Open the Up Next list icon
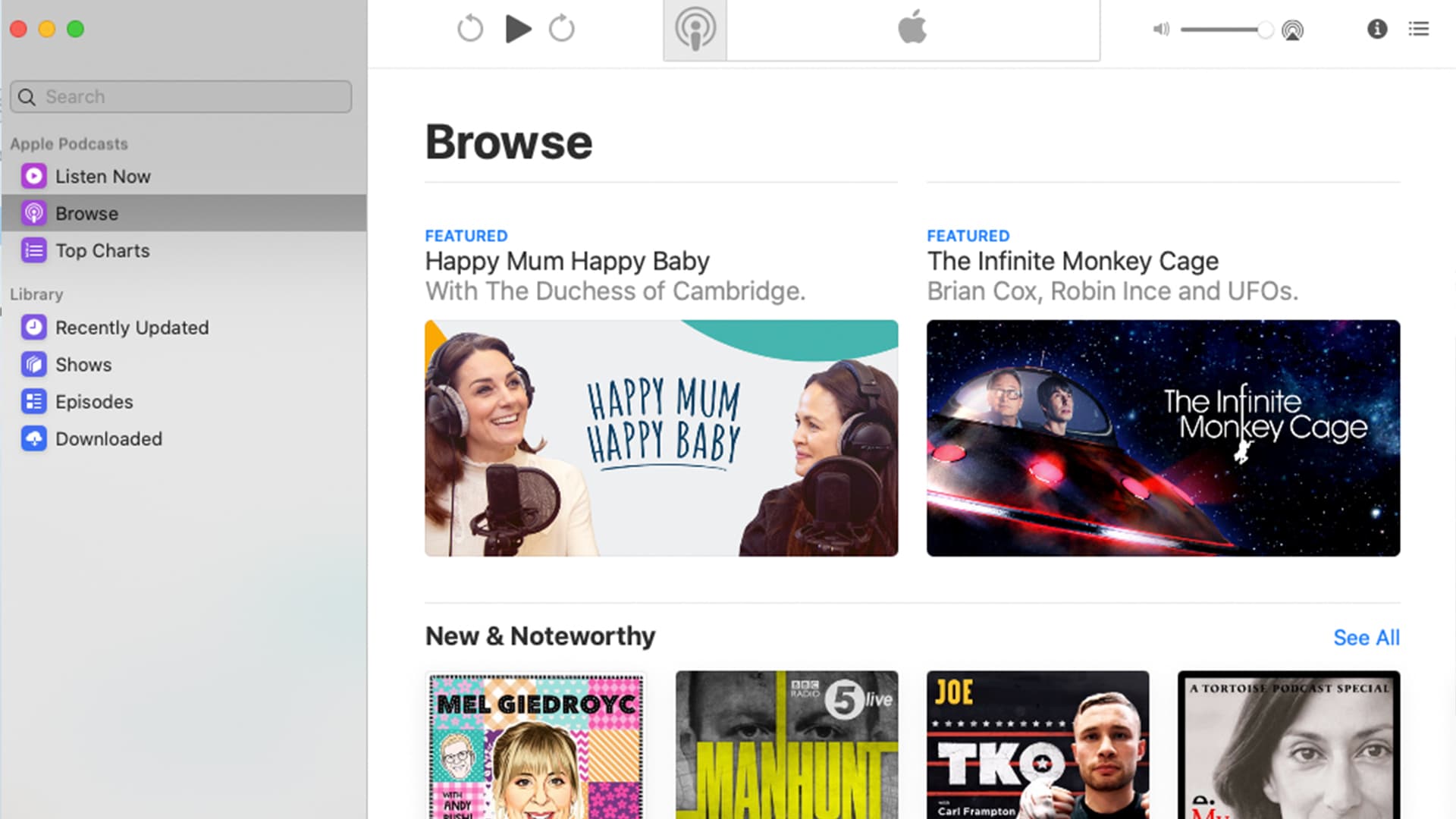This screenshot has height=819, width=1456. click(x=1419, y=29)
